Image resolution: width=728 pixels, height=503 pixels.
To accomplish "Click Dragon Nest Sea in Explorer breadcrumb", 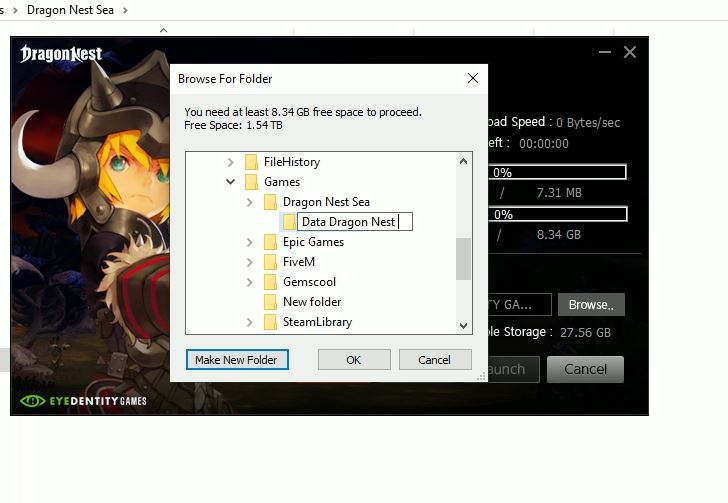I will pos(70,10).
